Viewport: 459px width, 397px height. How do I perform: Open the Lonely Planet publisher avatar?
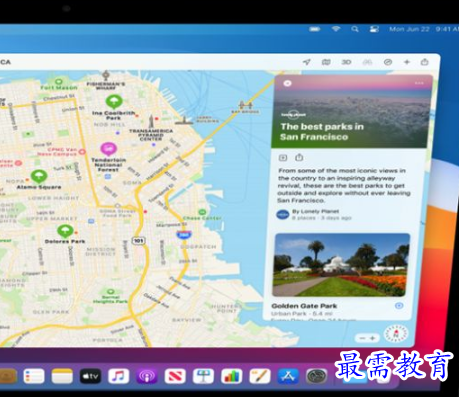(x=283, y=214)
